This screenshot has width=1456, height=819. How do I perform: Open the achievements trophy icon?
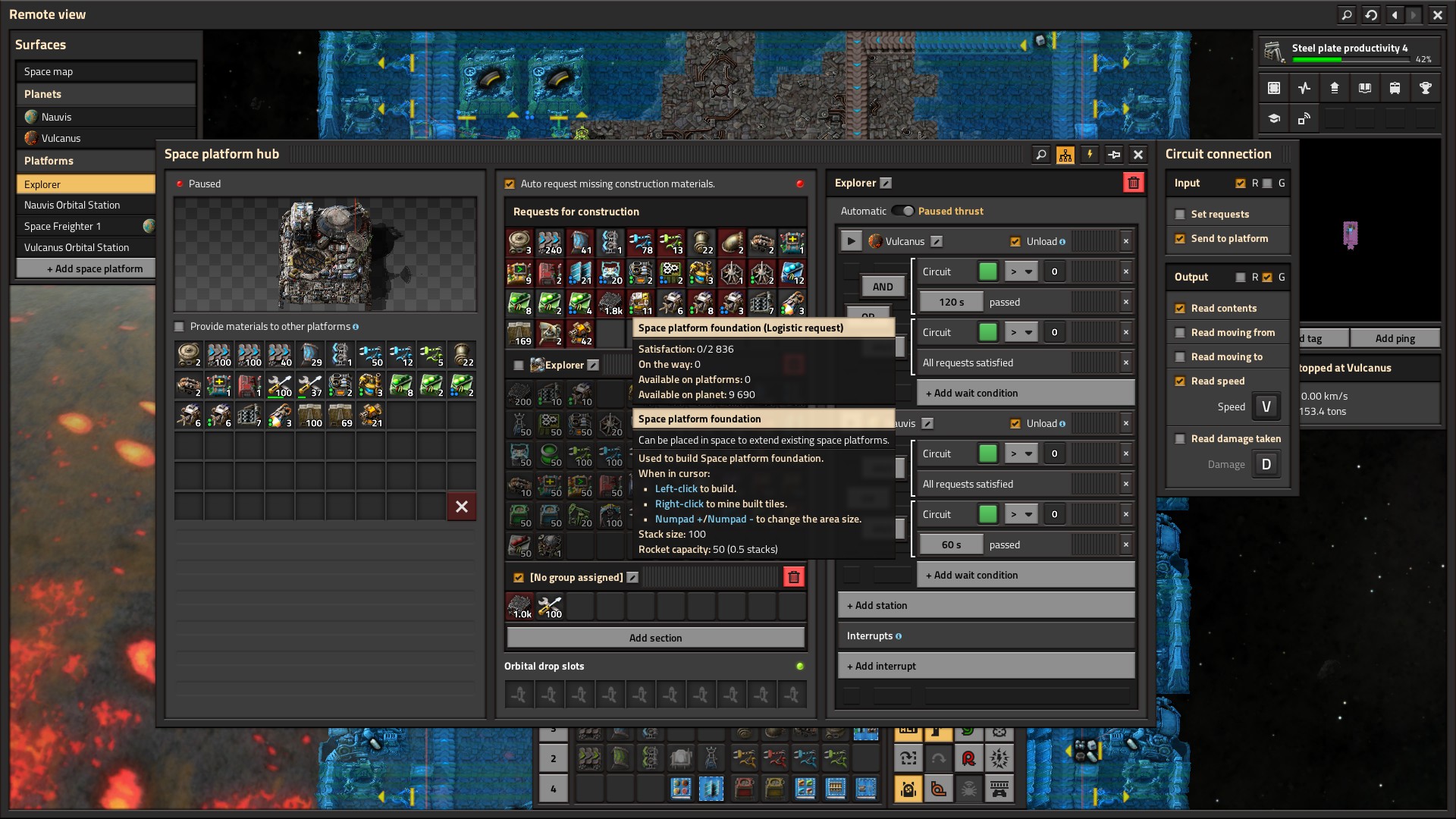[x=1426, y=88]
